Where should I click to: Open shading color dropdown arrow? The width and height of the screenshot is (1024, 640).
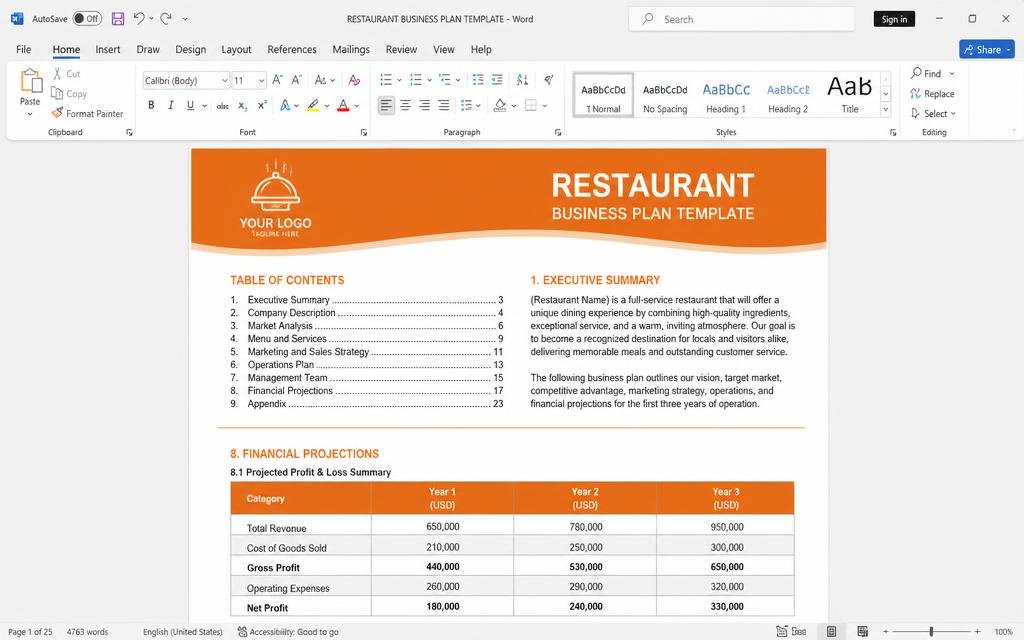514,106
